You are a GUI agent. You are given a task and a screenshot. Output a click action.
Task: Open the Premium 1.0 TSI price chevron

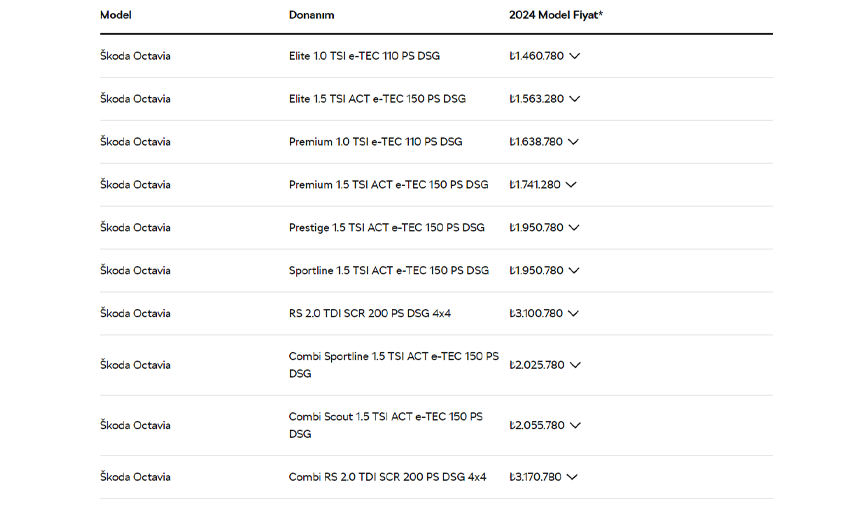tap(573, 142)
